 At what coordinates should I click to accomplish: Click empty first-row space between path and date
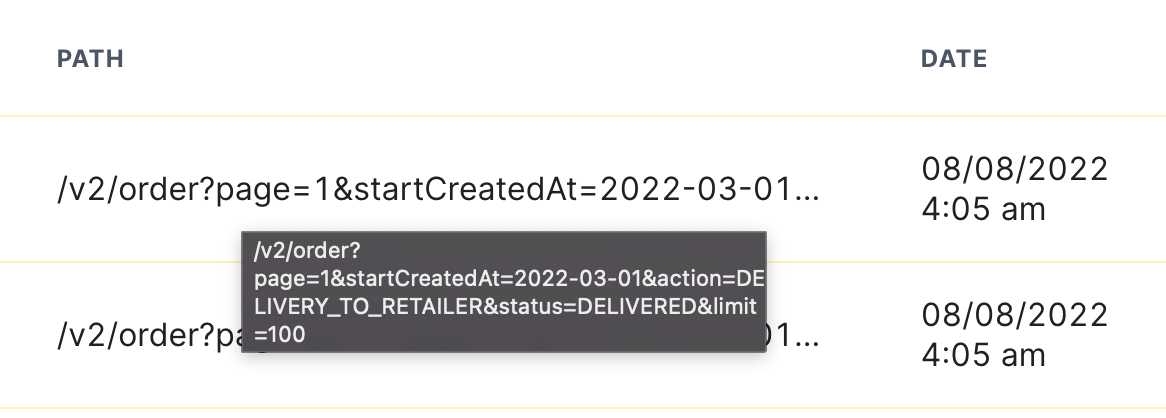870,190
